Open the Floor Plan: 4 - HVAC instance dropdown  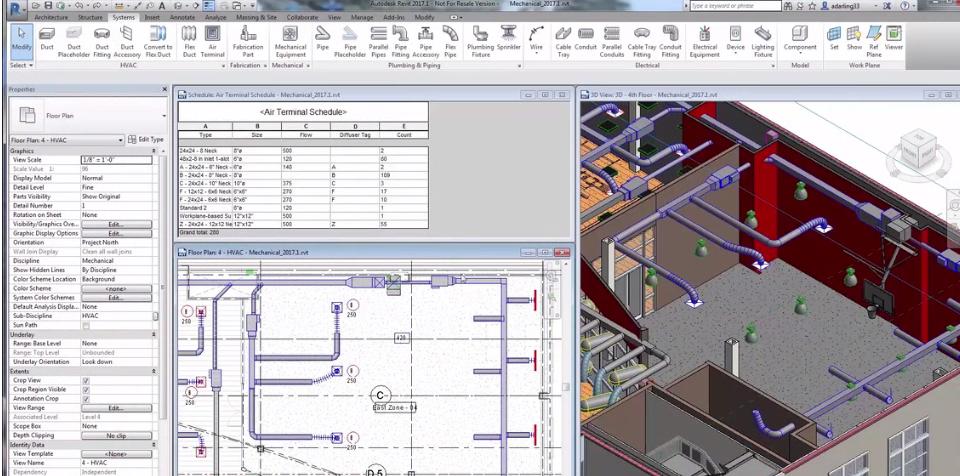[120, 140]
